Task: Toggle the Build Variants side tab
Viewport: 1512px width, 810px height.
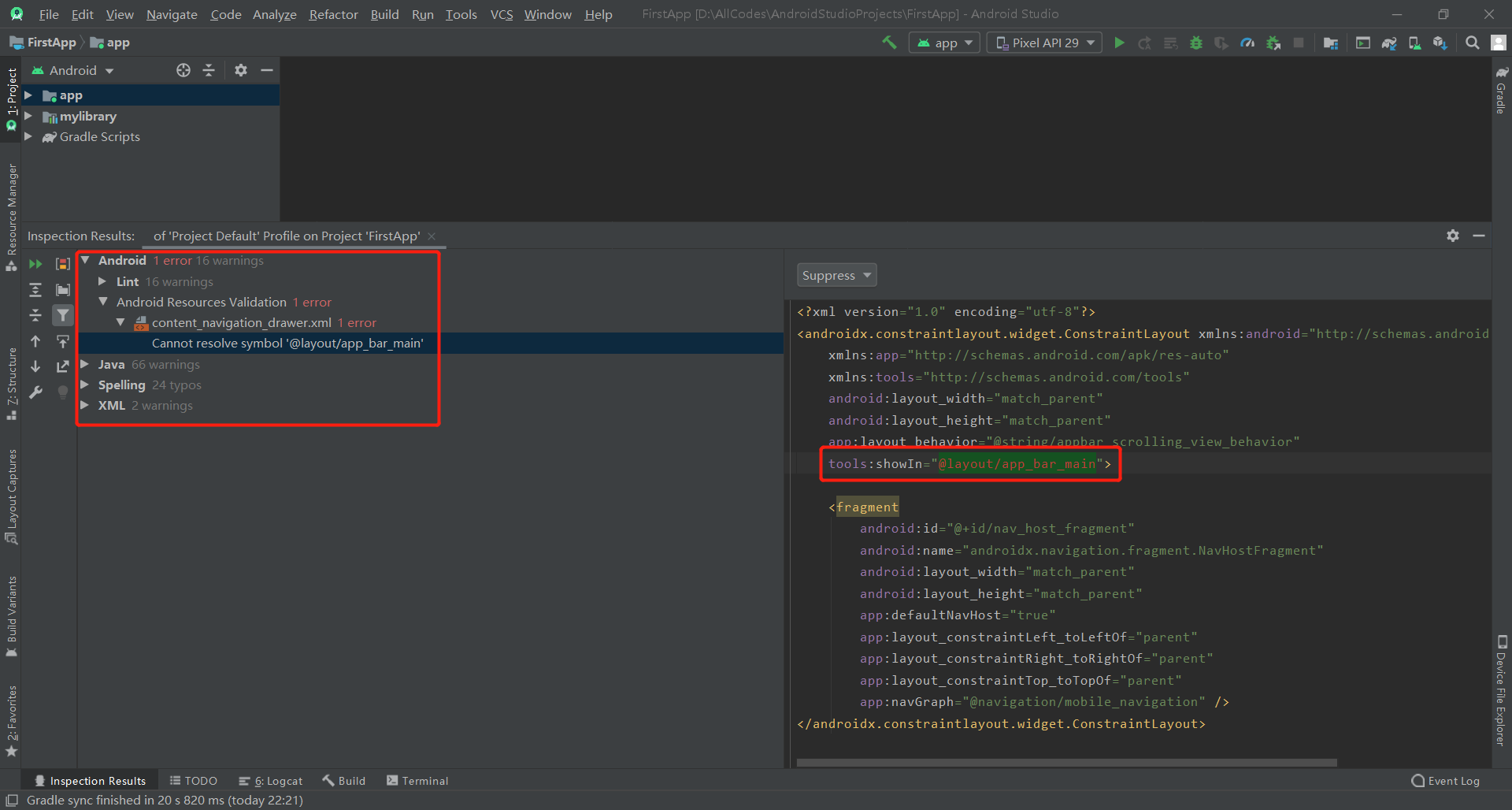Action: pyautogui.click(x=11, y=617)
